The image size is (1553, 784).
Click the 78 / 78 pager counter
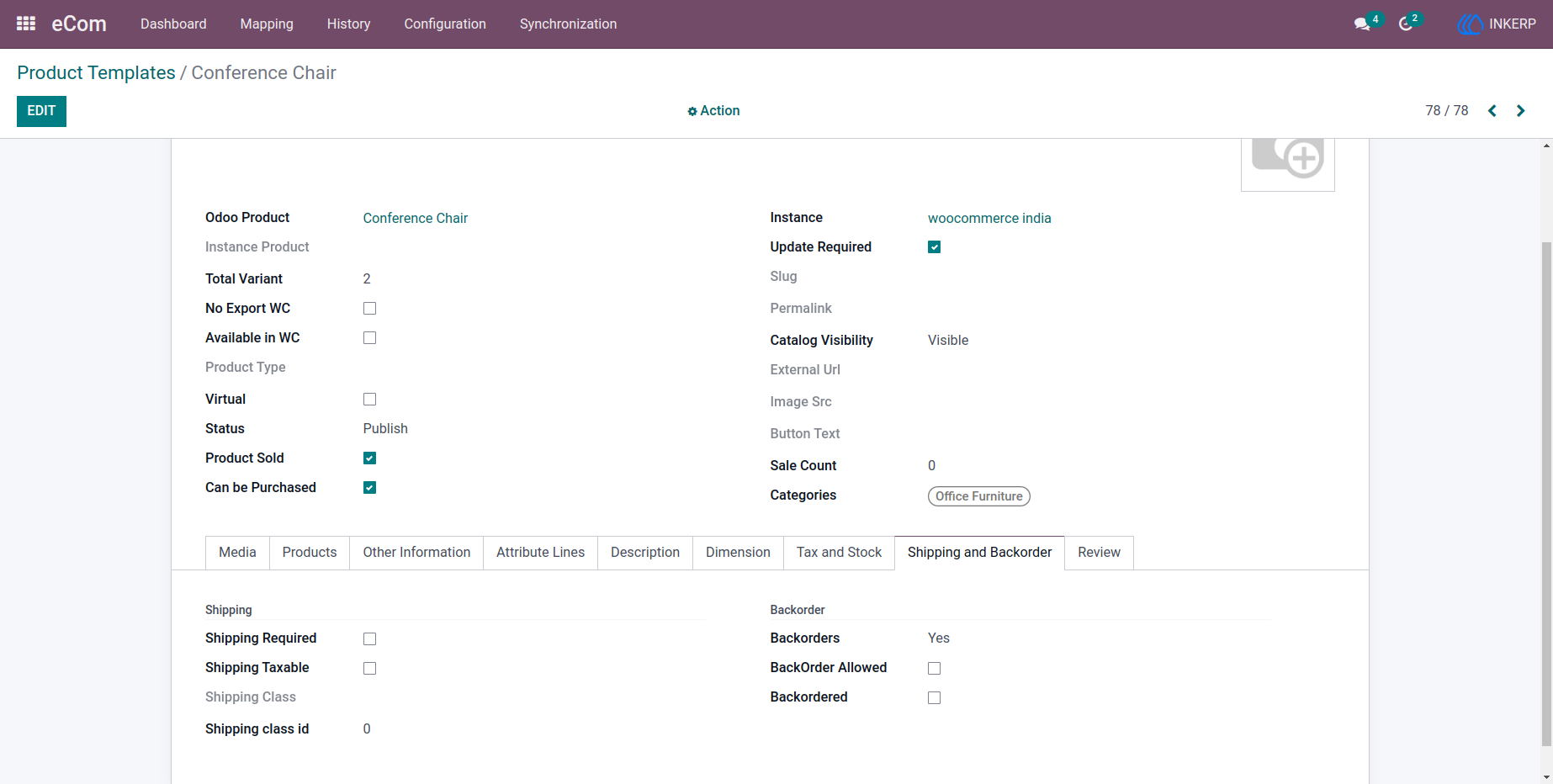tap(1446, 111)
